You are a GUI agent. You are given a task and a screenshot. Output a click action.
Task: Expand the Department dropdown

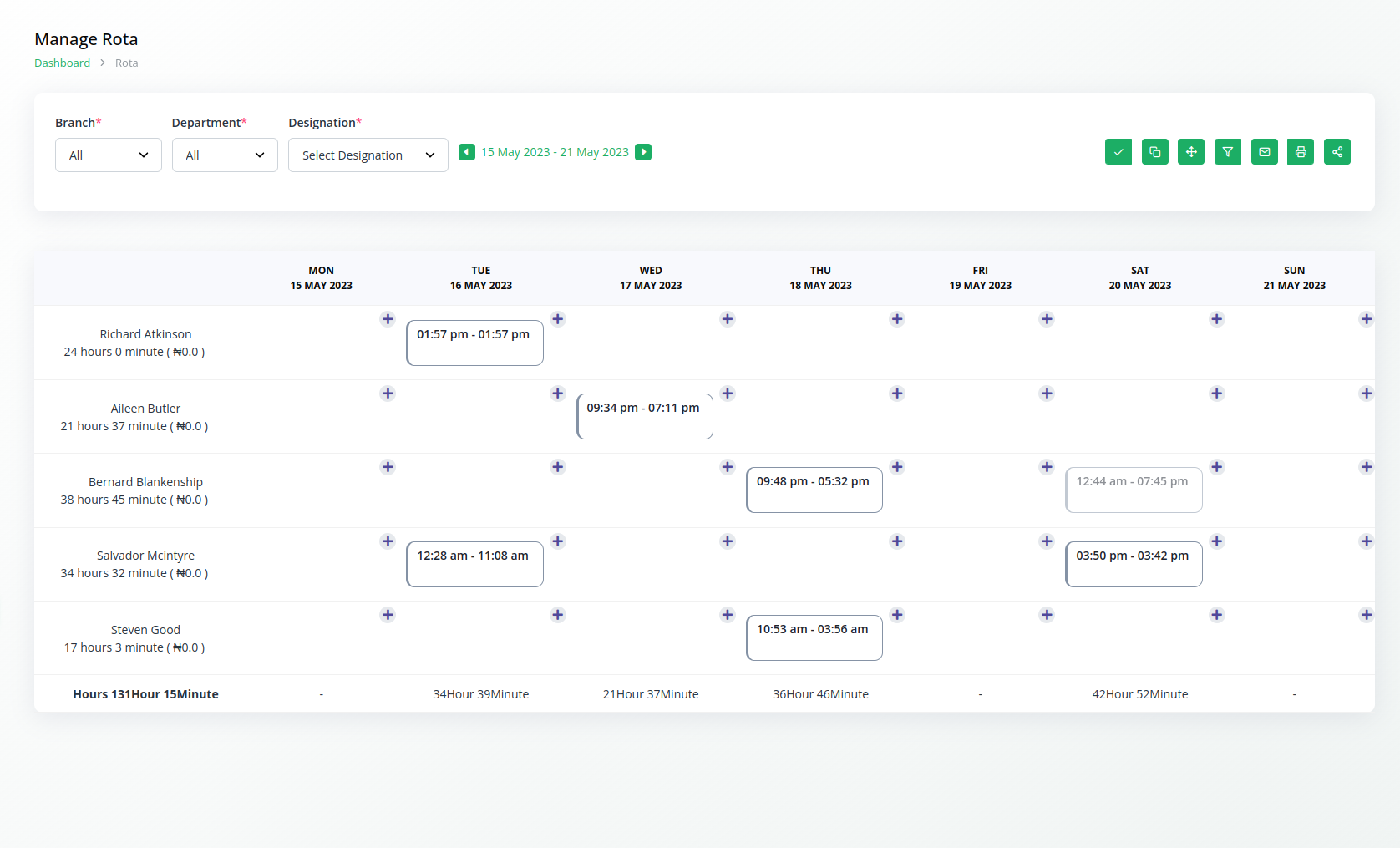click(225, 155)
